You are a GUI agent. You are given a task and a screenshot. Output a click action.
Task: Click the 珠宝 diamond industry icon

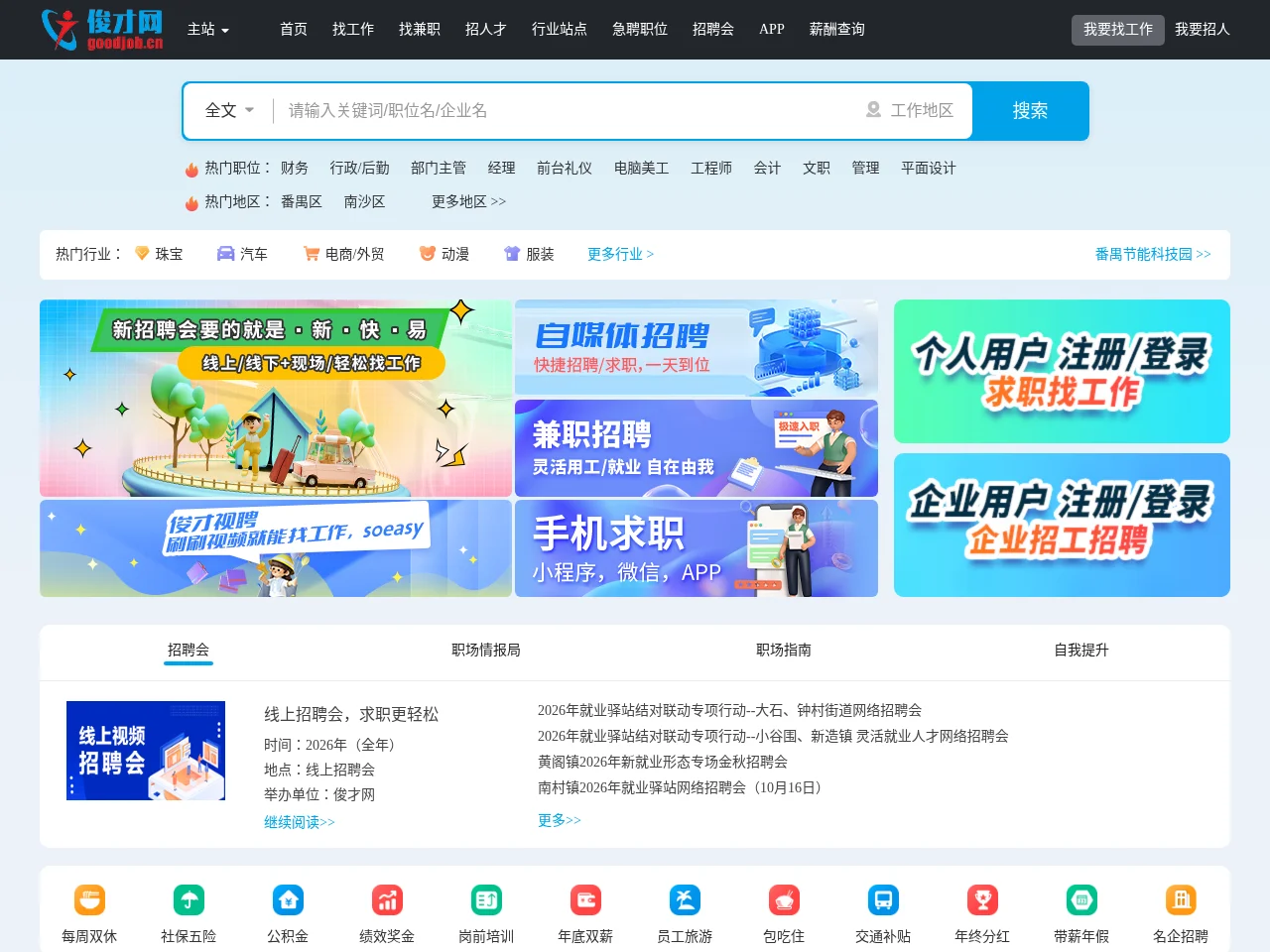coord(142,254)
